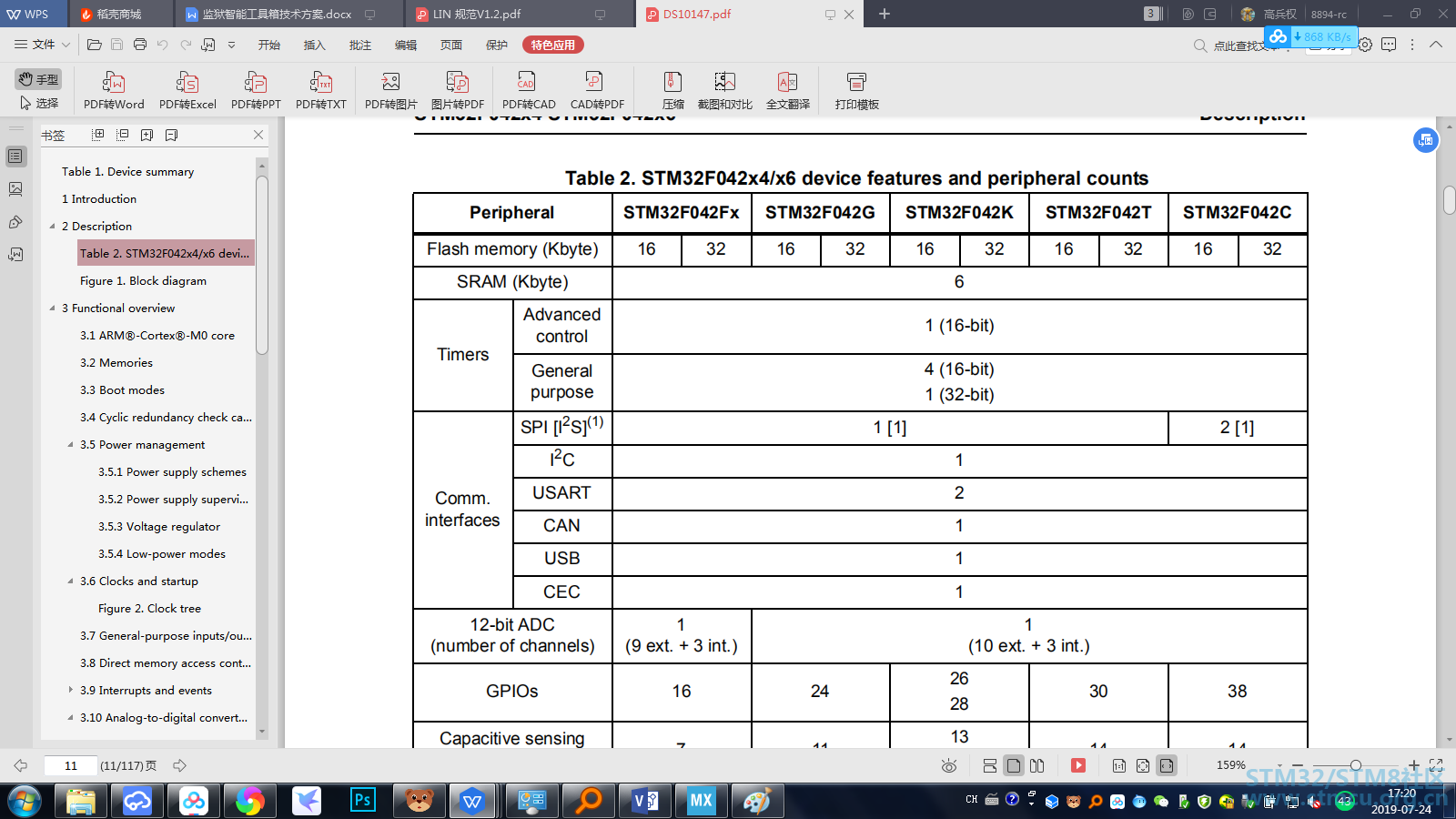The width and height of the screenshot is (1456, 819).
Task: Start the 截图和对比 tool
Action: 725,91
